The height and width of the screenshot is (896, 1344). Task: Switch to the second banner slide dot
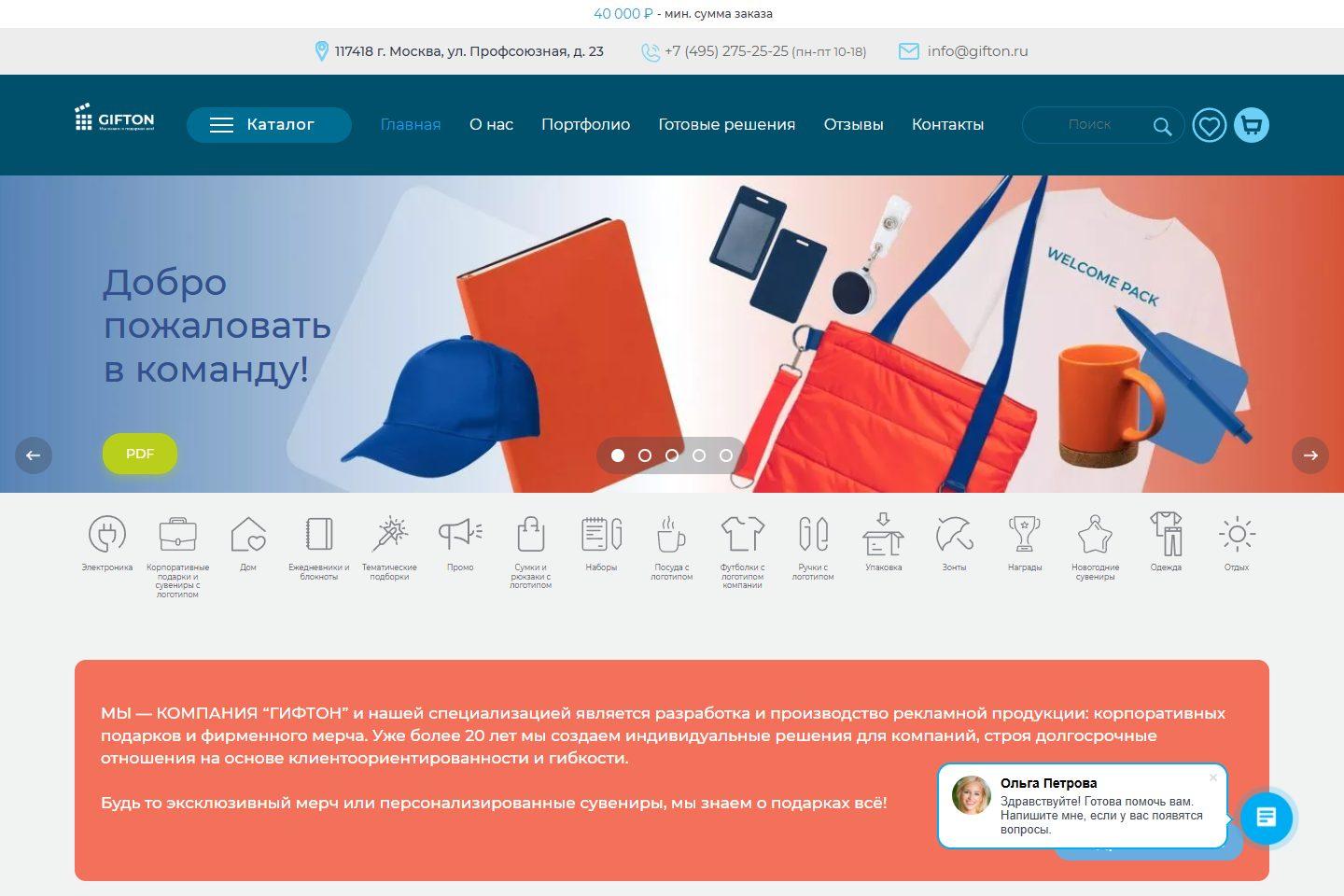(645, 455)
